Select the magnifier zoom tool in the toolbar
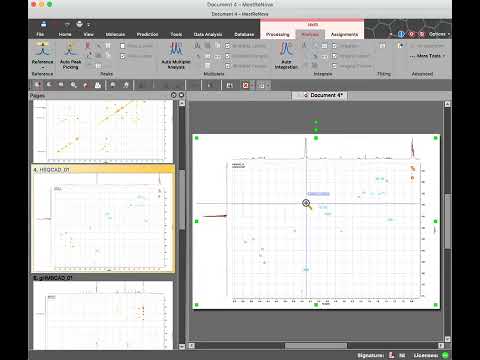The image size is (480, 360). tap(73, 85)
